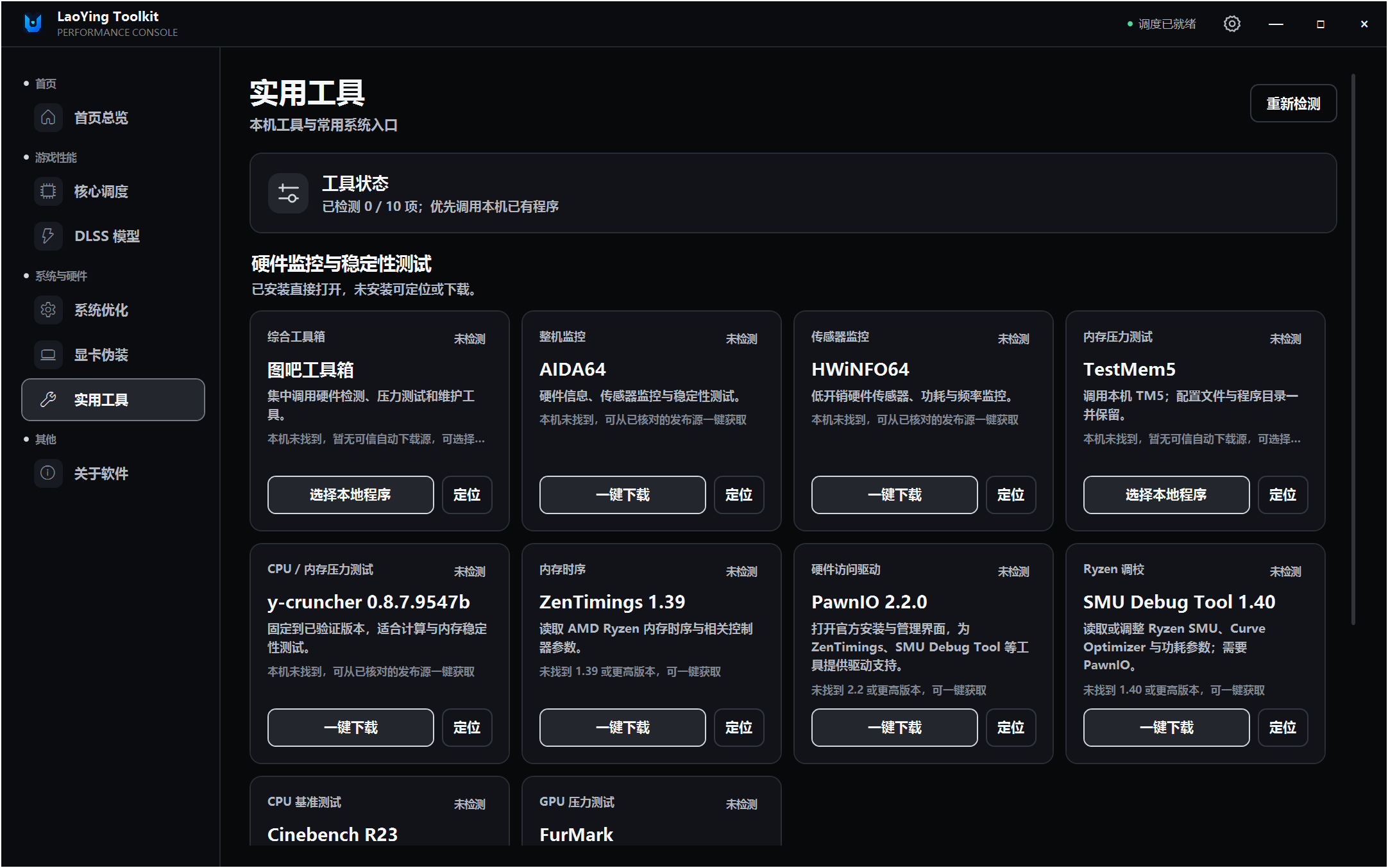Viewport: 1388px width, 868px height.
Task: Select the 显卡伪装 sidebar item
Action: (113, 355)
